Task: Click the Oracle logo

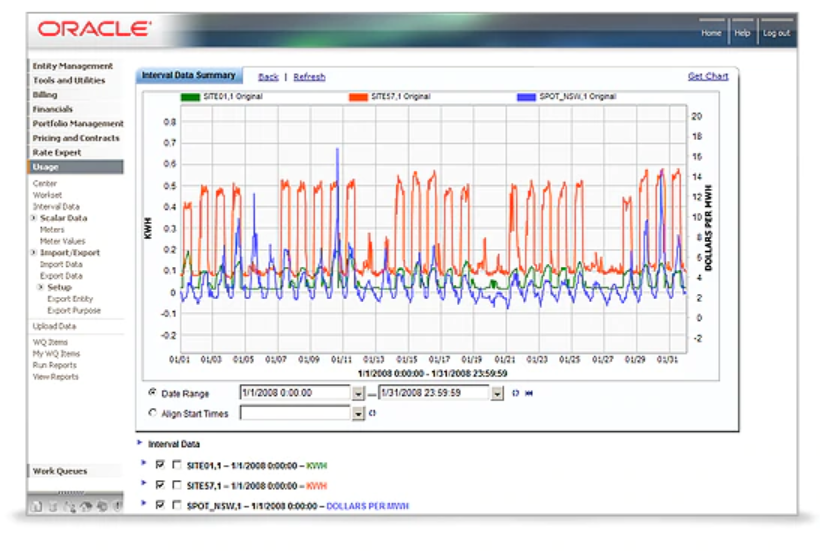Action: [94, 28]
